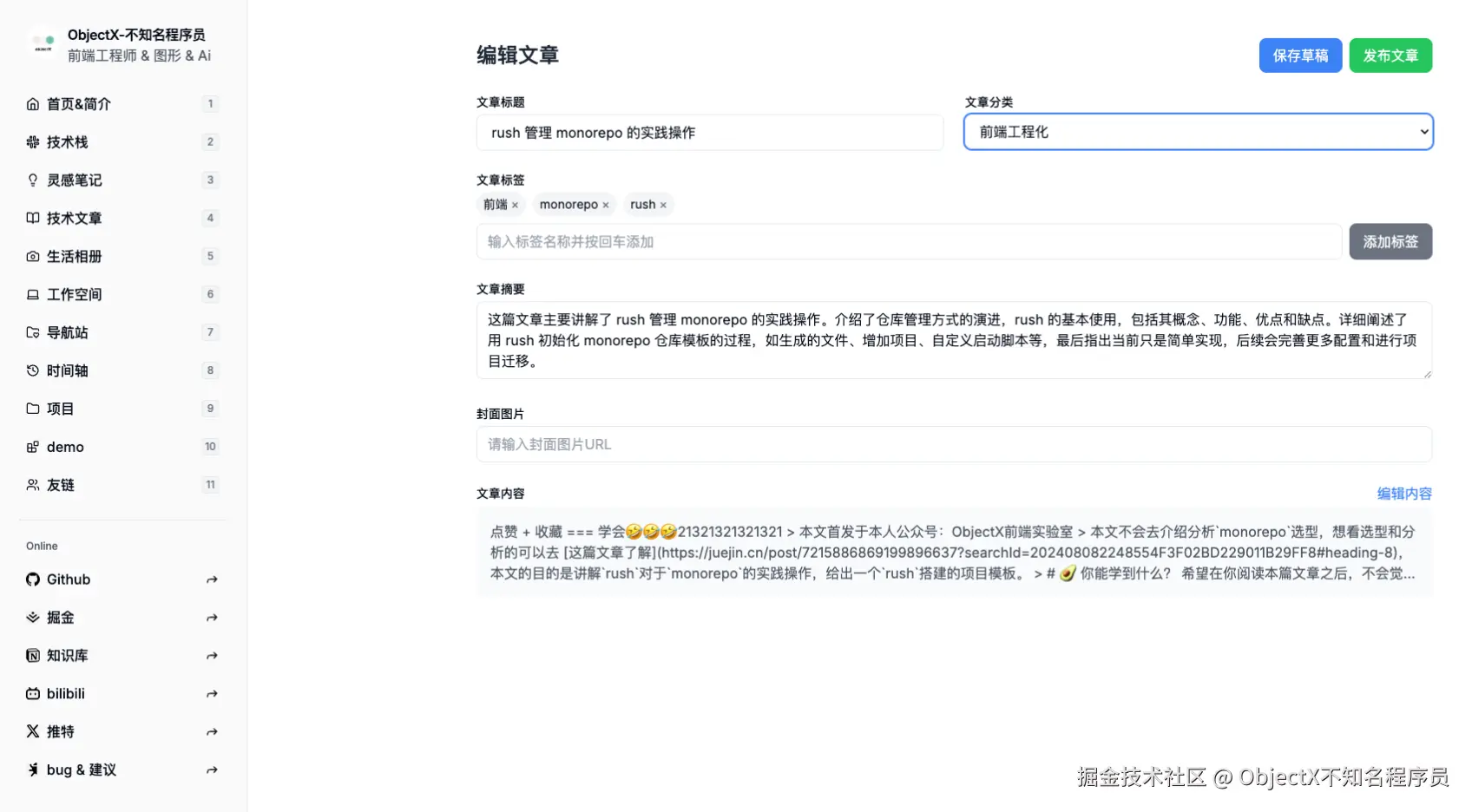
Task: Open 灵感笔记 section
Action: click(x=122, y=180)
